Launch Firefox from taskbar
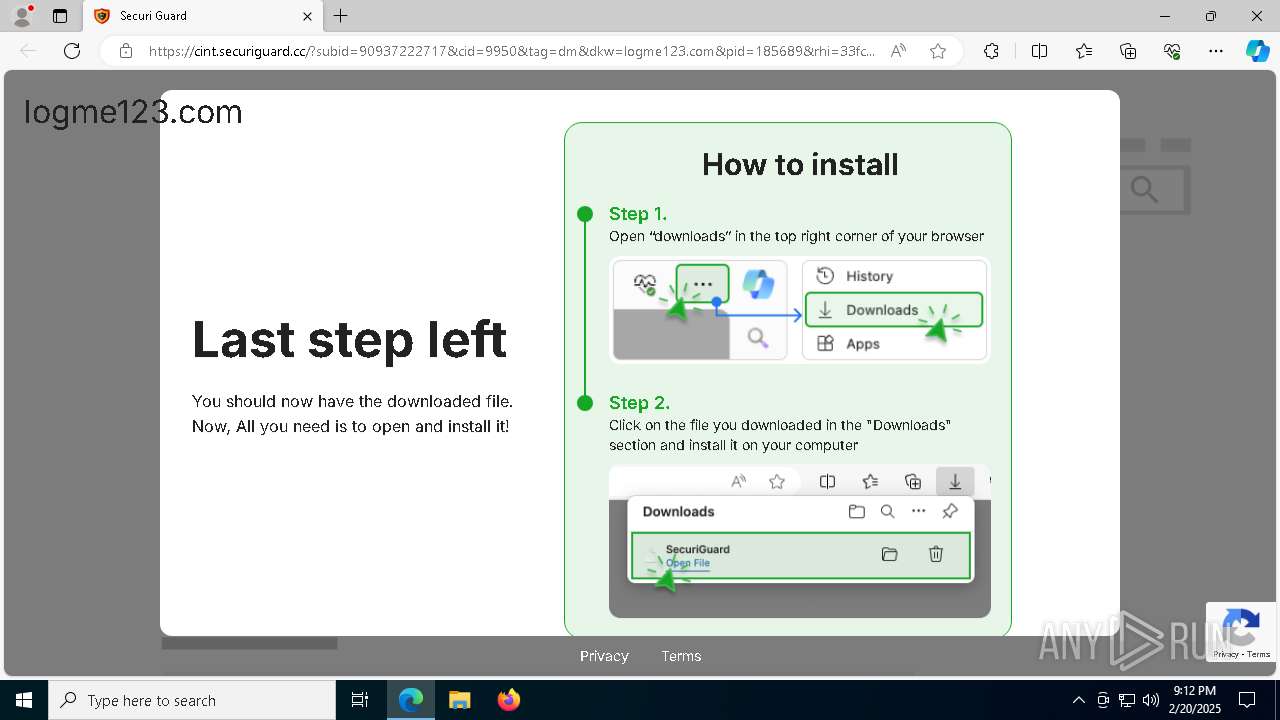 click(509, 700)
